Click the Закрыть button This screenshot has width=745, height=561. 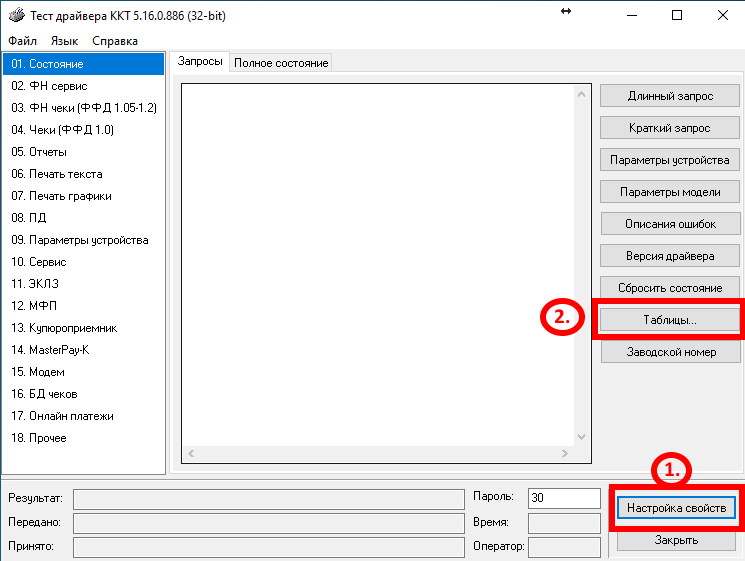point(676,540)
